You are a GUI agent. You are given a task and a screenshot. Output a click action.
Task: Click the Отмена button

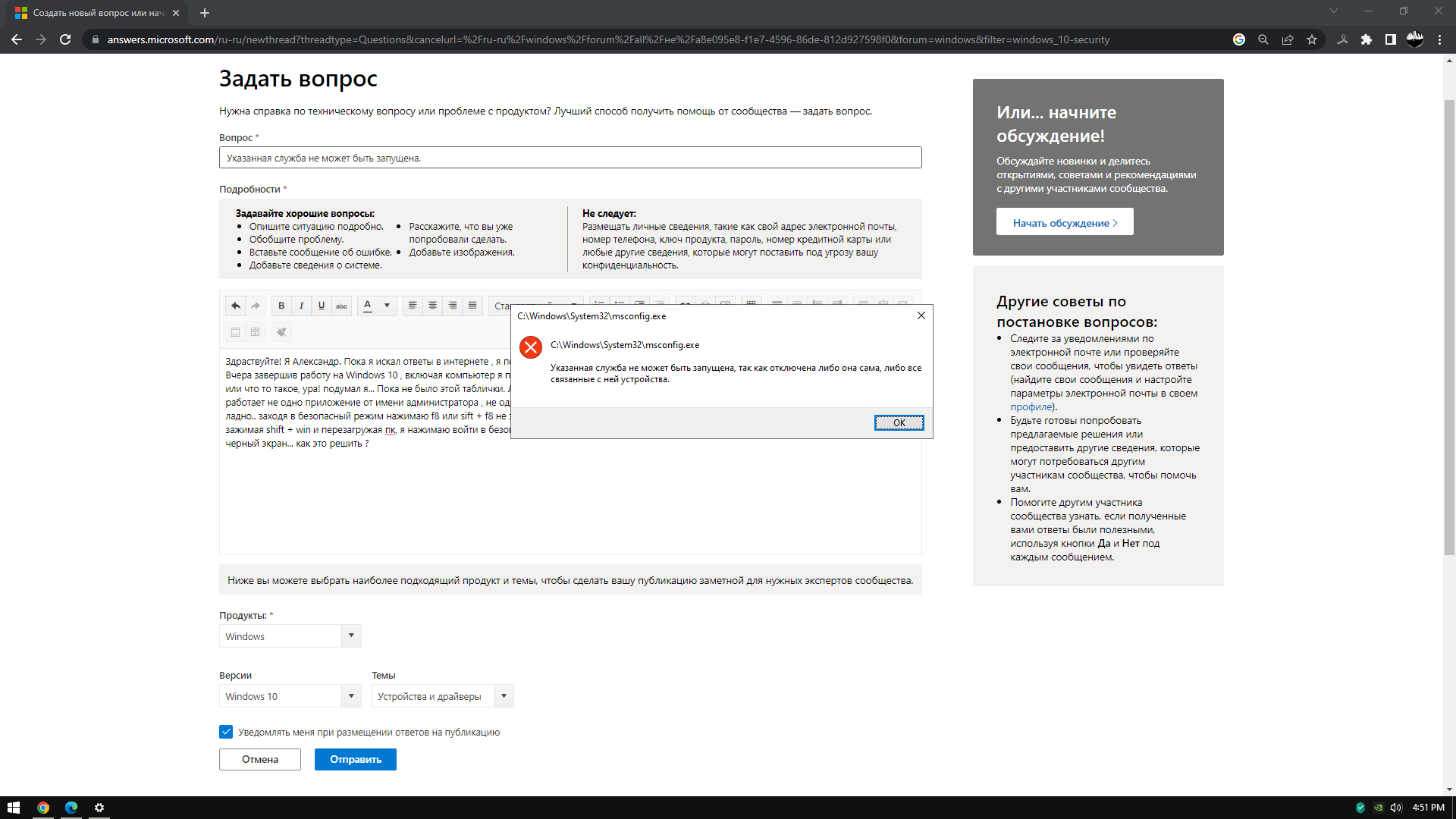[260, 759]
